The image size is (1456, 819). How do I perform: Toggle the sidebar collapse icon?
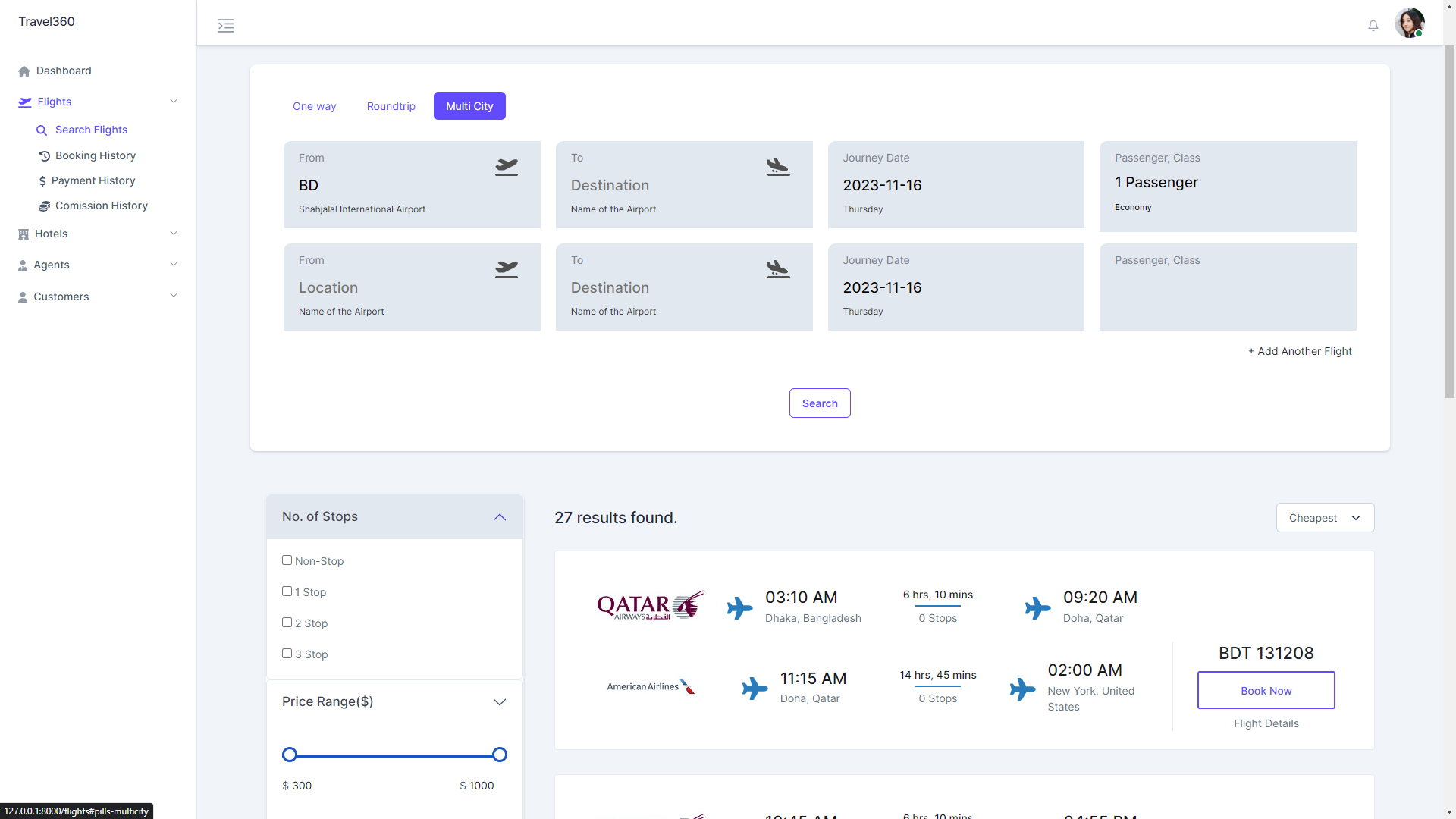pyautogui.click(x=226, y=26)
